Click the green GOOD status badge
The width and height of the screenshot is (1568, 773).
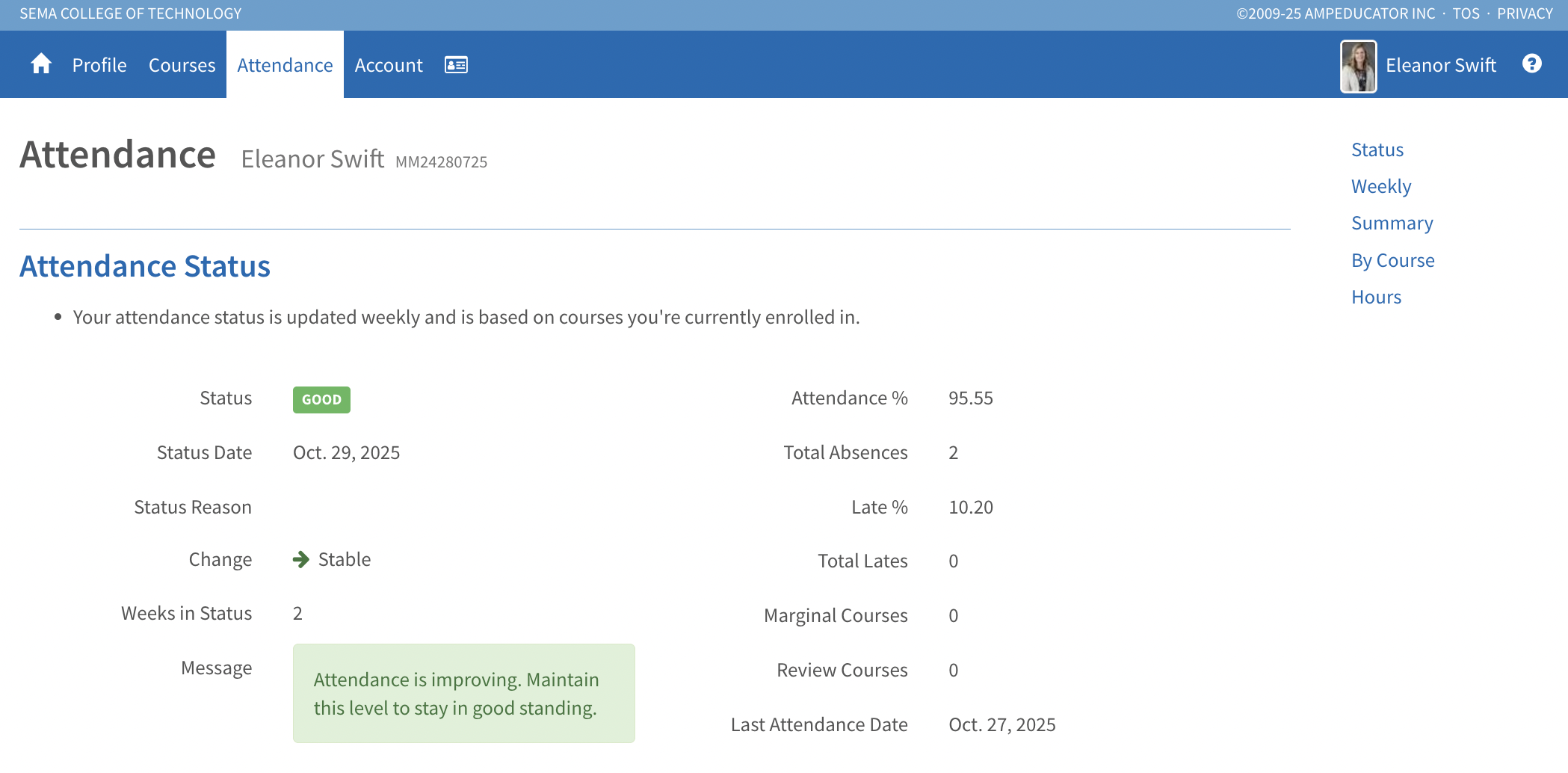[x=321, y=399]
